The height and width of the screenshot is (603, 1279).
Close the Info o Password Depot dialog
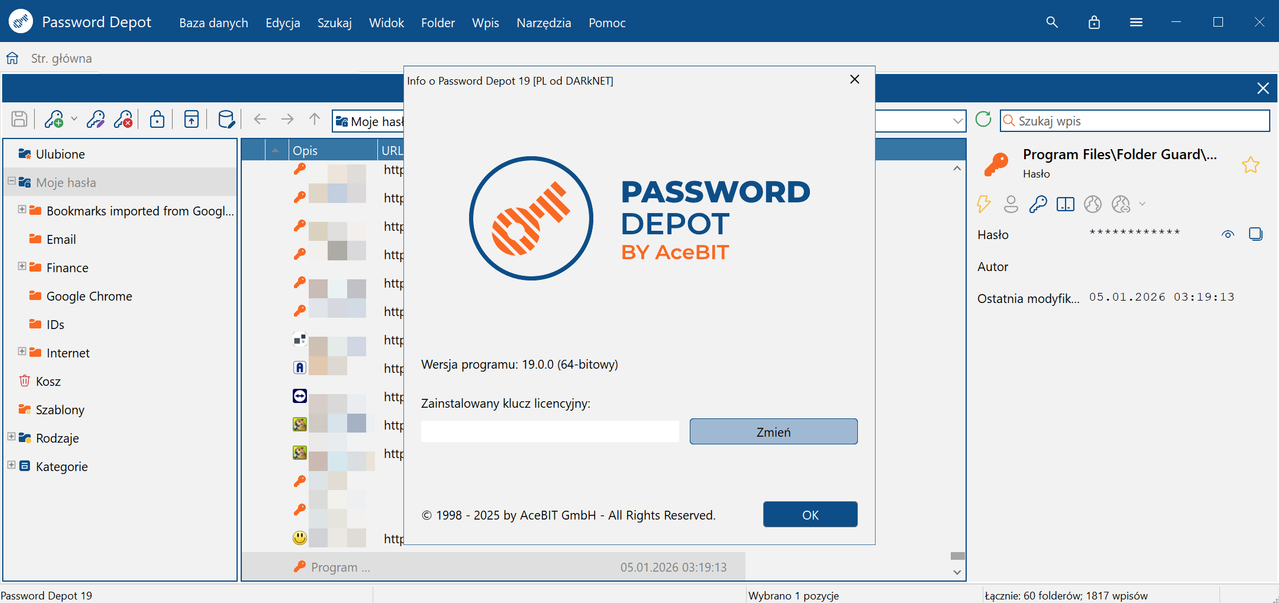[x=854, y=79]
